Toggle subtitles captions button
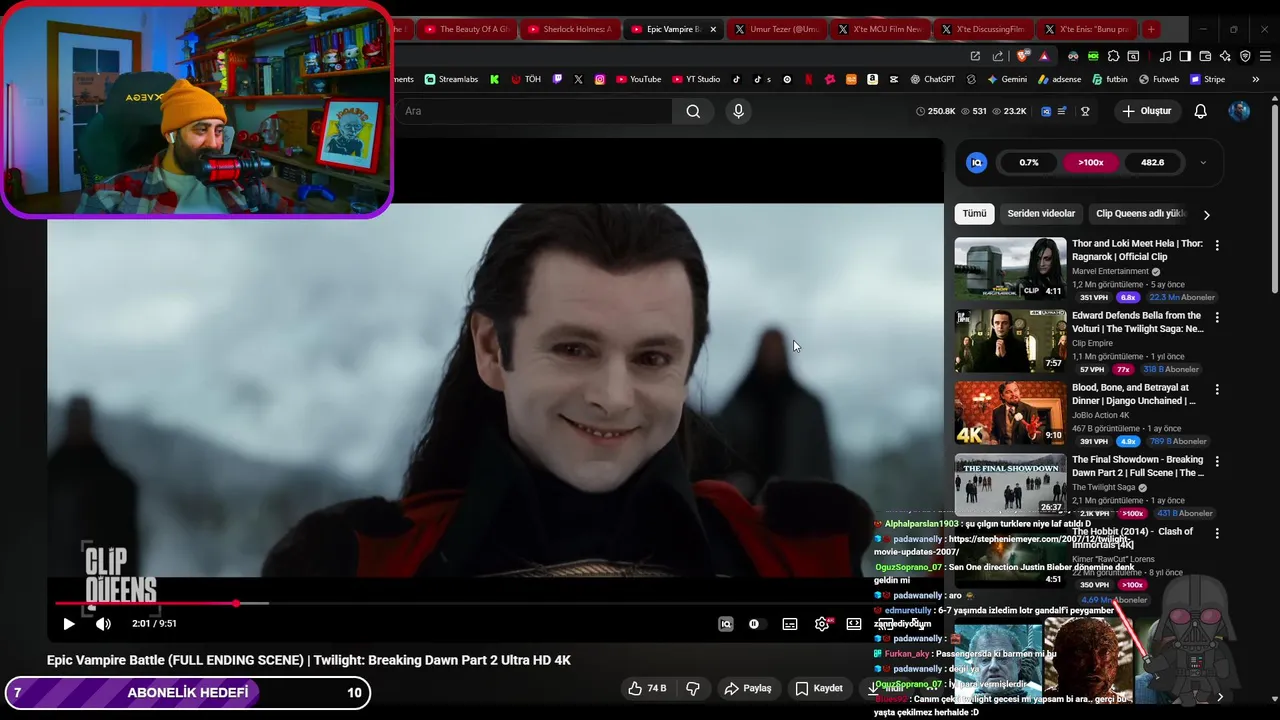Viewport: 1280px width, 720px height. click(790, 624)
